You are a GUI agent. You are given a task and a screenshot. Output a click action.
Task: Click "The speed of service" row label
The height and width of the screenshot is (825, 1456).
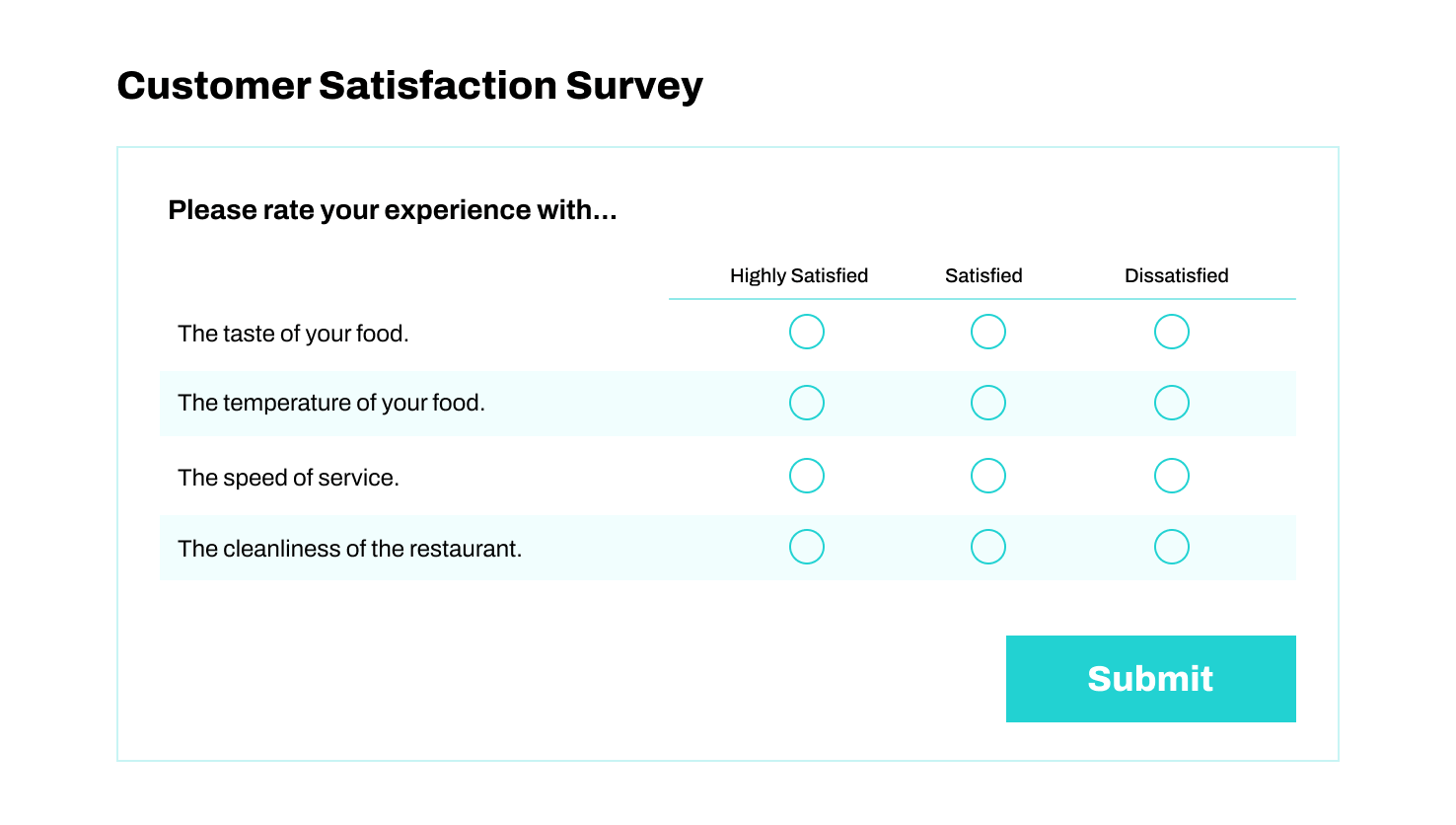tap(288, 478)
